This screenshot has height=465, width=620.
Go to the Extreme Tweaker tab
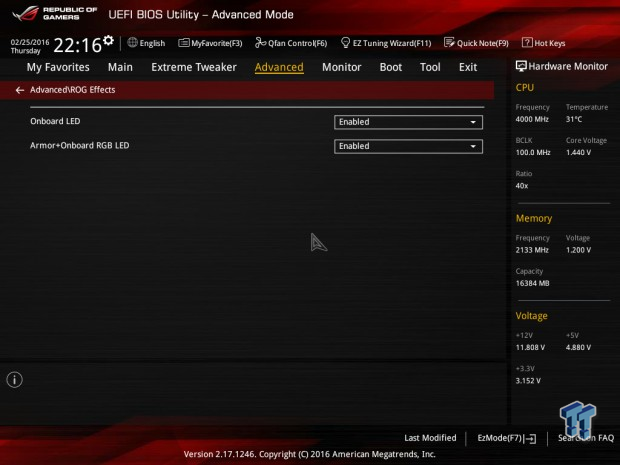tap(194, 67)
